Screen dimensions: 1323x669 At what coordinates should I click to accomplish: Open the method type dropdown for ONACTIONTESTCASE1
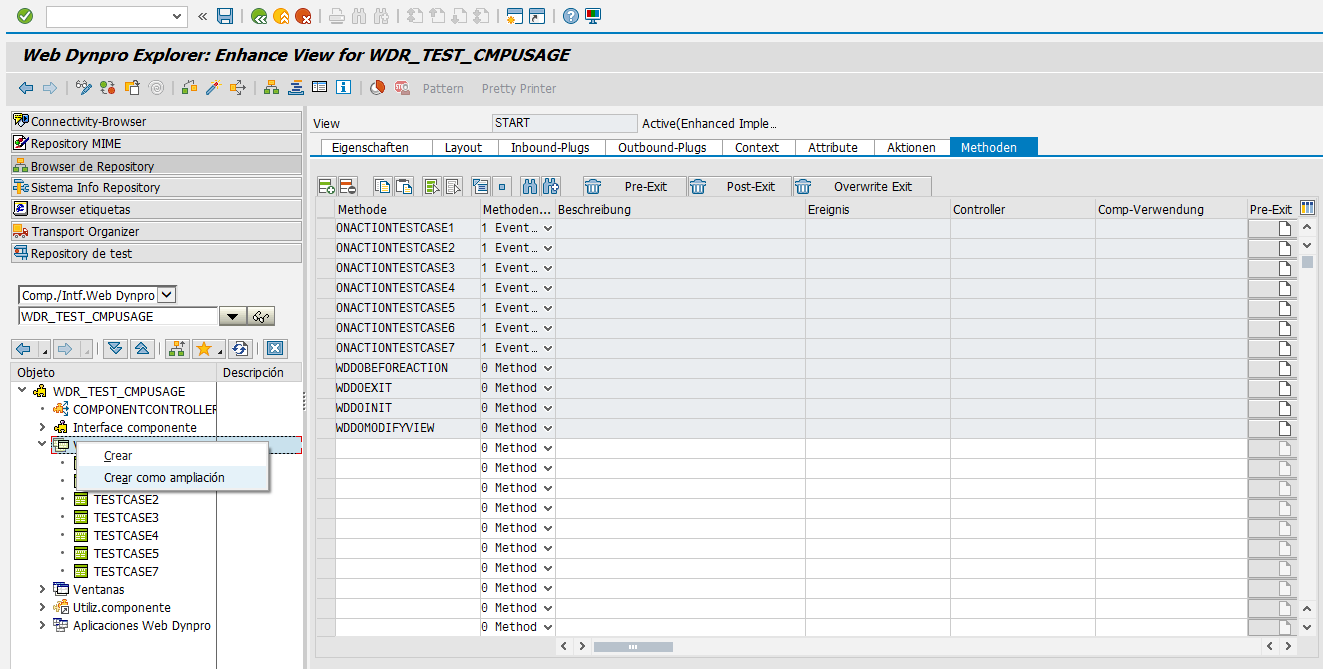click(547, 228)
